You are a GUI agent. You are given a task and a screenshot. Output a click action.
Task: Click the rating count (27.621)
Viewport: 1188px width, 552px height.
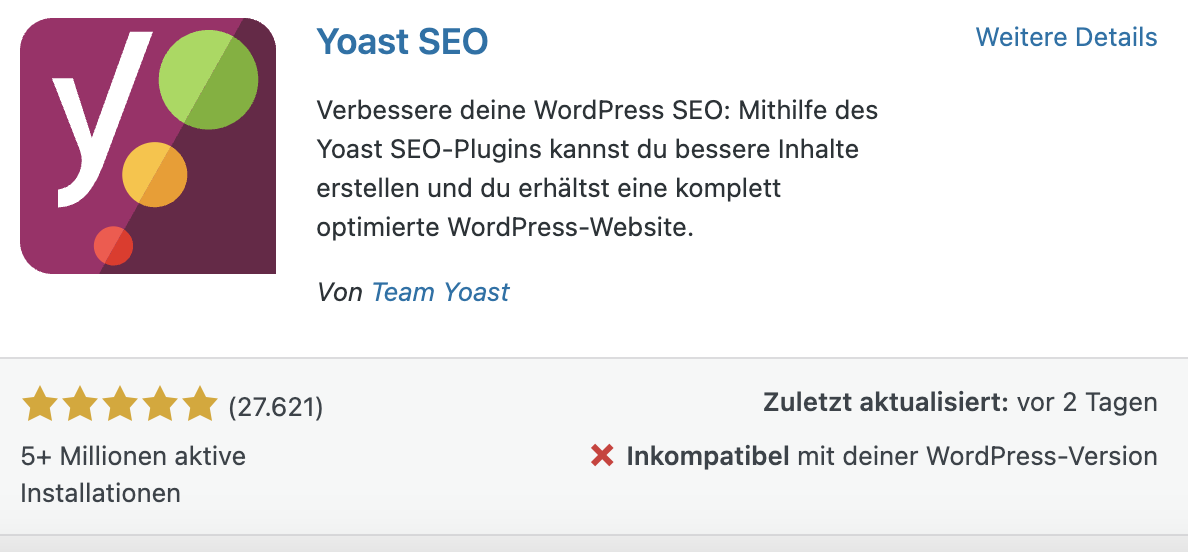coord(276,407)
